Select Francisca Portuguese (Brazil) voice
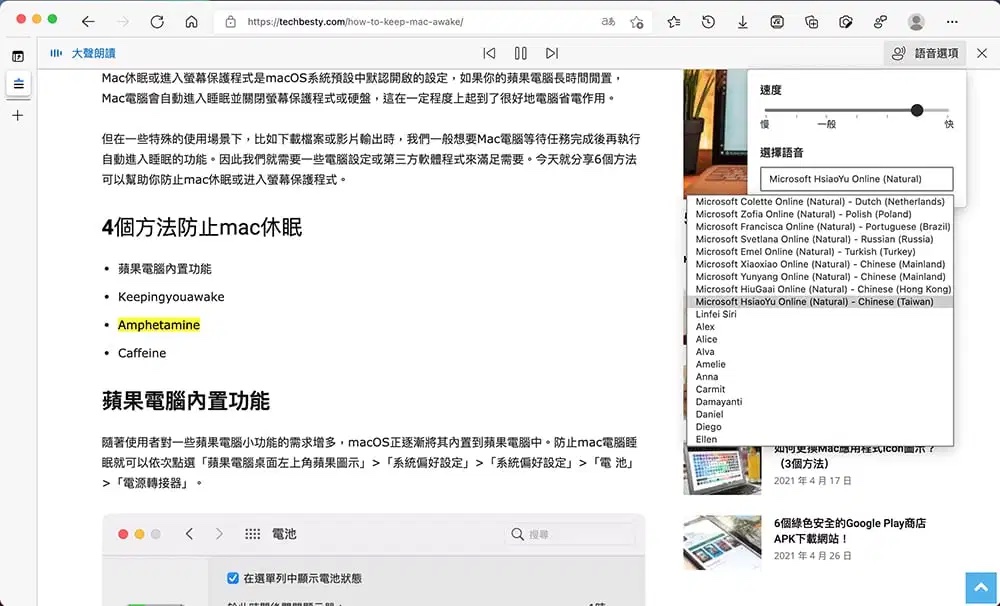The height and width of the screenshot is (606, 1000). point(820,226)
